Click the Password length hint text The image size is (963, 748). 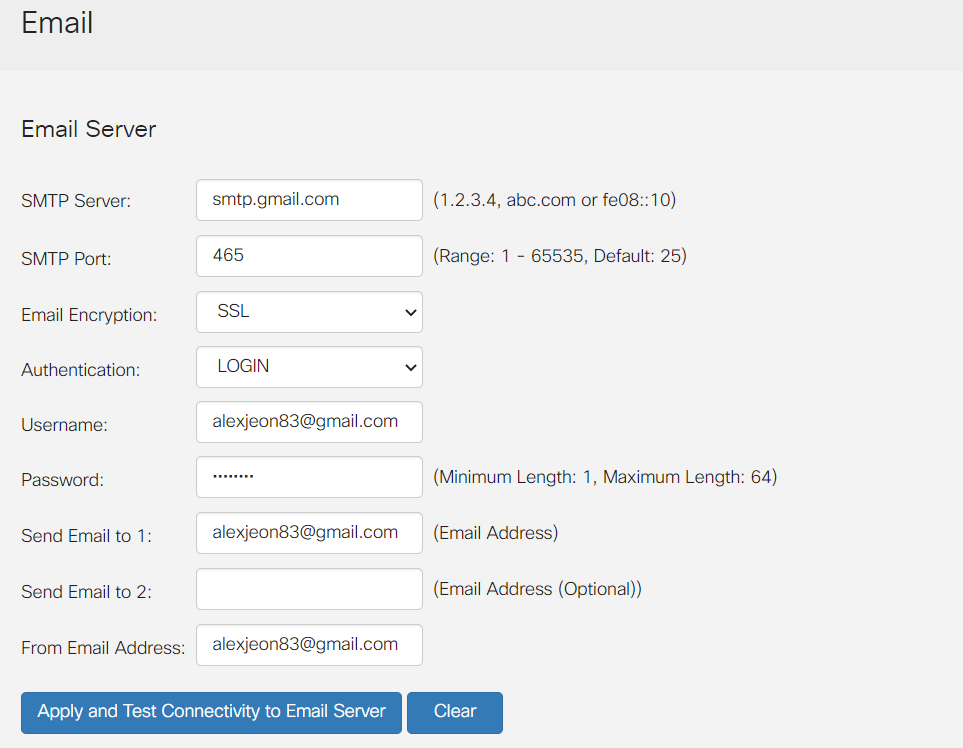pyautogui.click(x=605, y=477)
